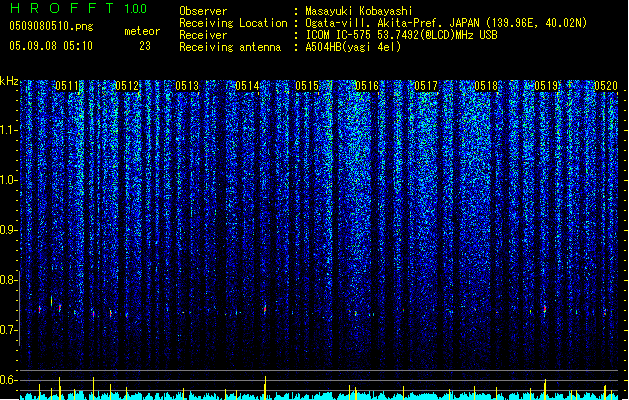Click the 0.6 kHz axis label
The image size is (629, 400).
[x=8, y=380]
